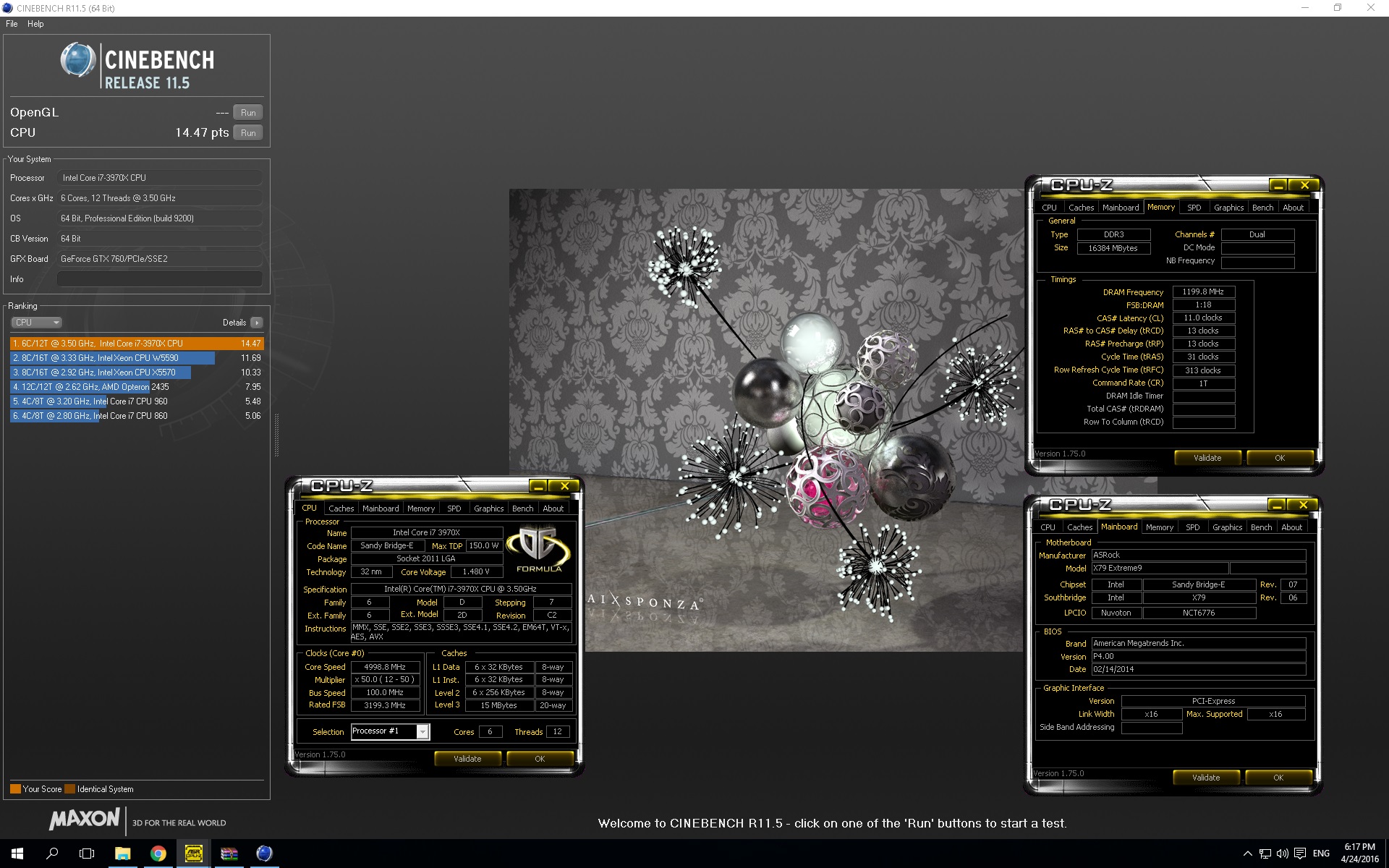Click DRAM Frequency value 1199.8 MHz
The height and width of the screenshot is (868, 1389).
click(x=1204, y=292)
